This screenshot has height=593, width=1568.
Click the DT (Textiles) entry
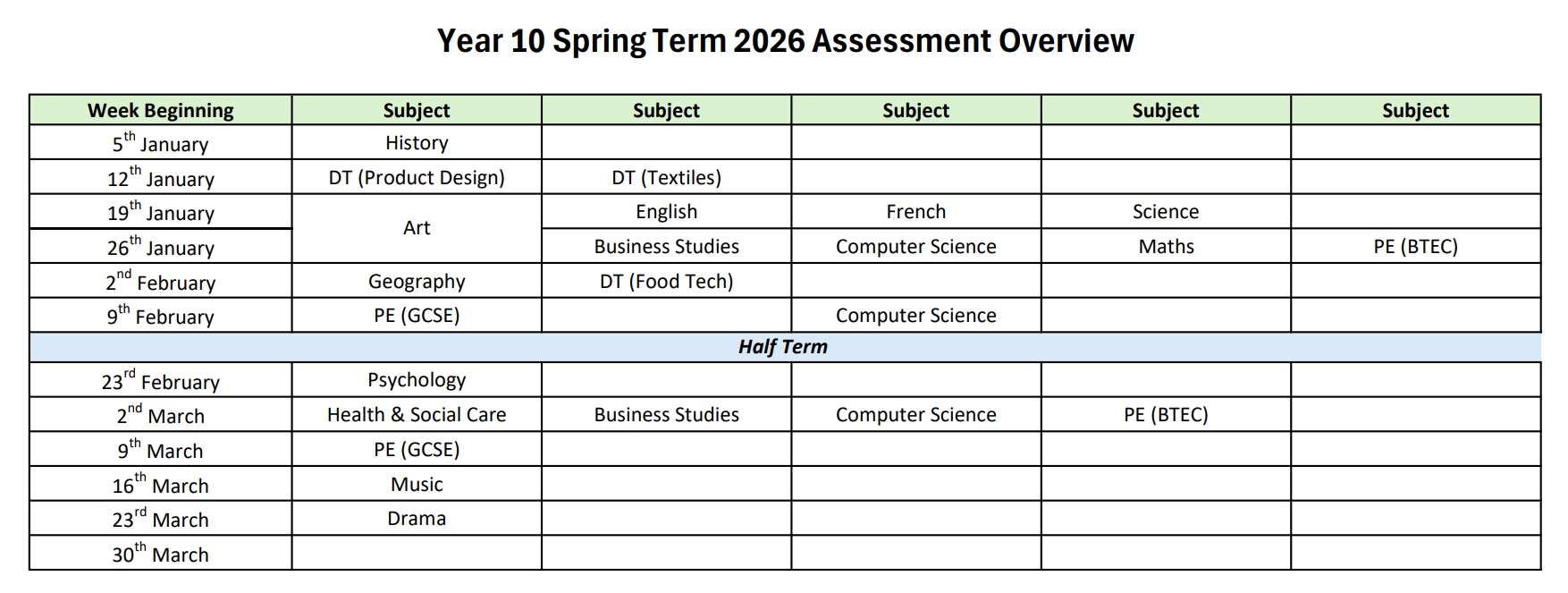tap(666, 177)
